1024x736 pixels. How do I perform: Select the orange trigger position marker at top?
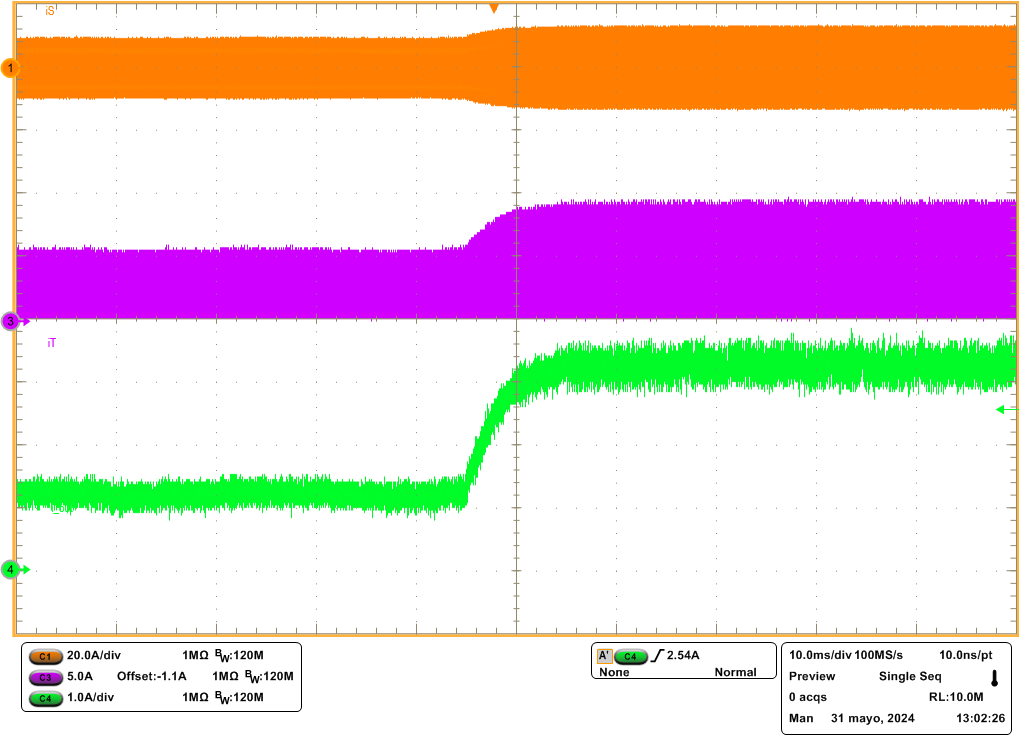[x=493, y=8]
